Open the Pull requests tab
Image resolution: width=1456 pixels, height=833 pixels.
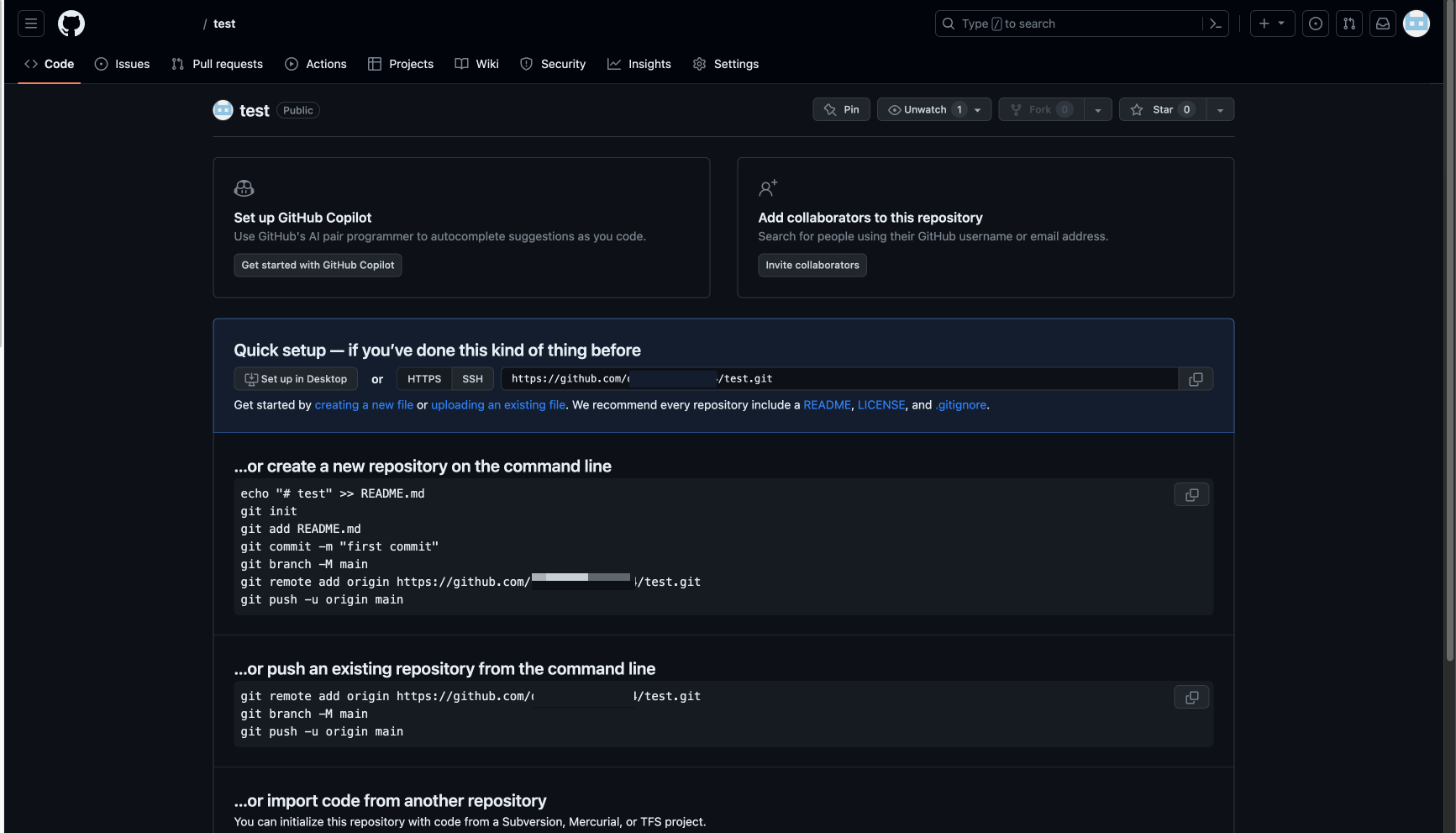tap(217, 64)
